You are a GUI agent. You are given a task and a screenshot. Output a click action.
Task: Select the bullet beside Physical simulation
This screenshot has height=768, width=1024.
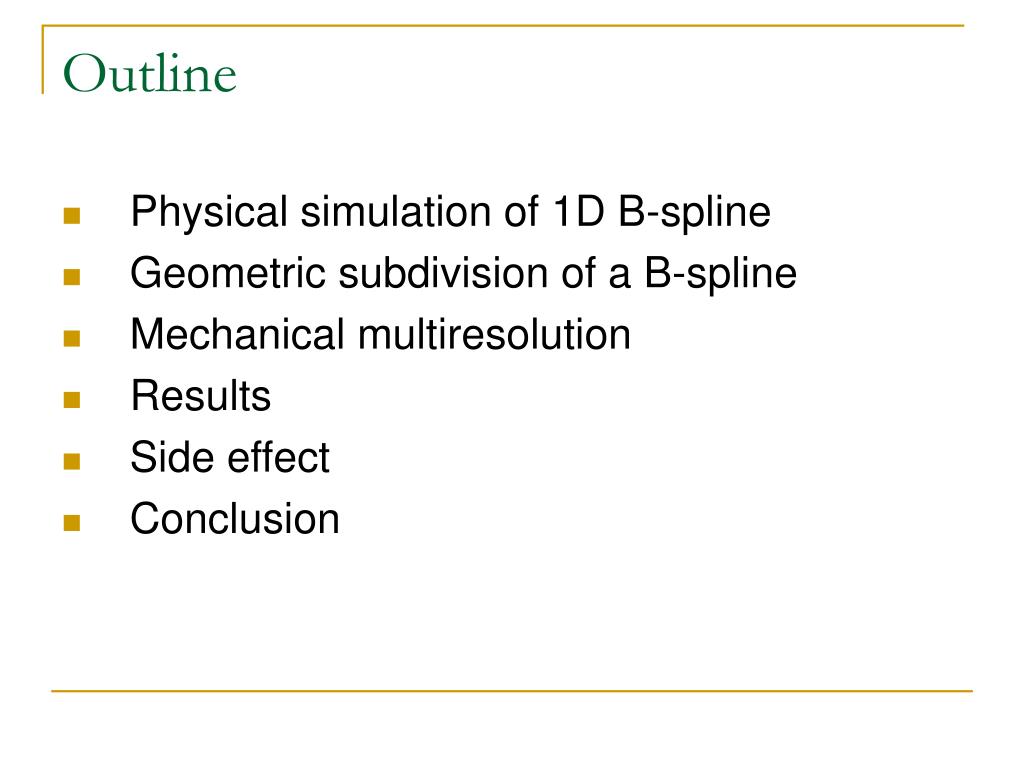point(72,216)
